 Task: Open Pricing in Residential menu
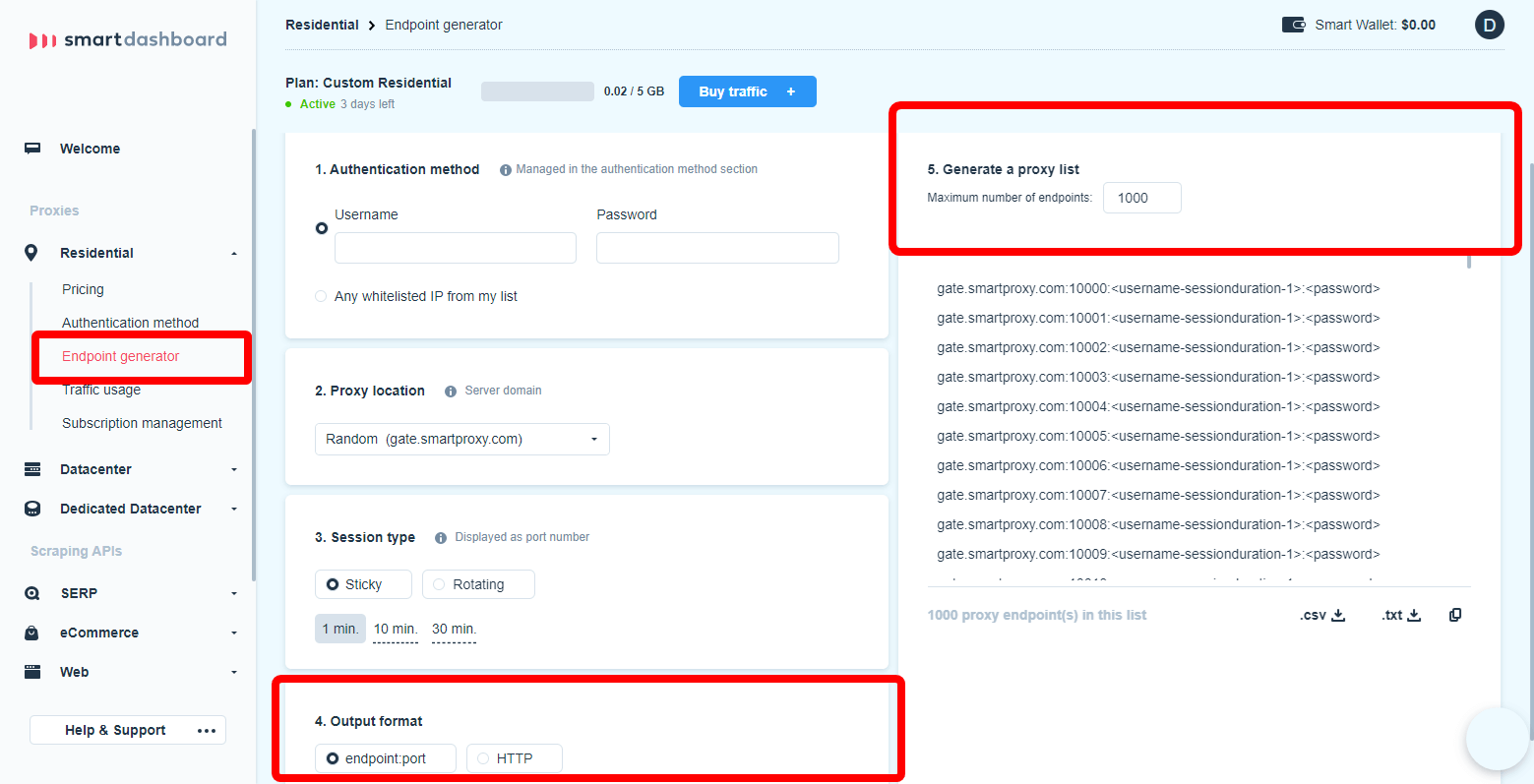(83, 289)
